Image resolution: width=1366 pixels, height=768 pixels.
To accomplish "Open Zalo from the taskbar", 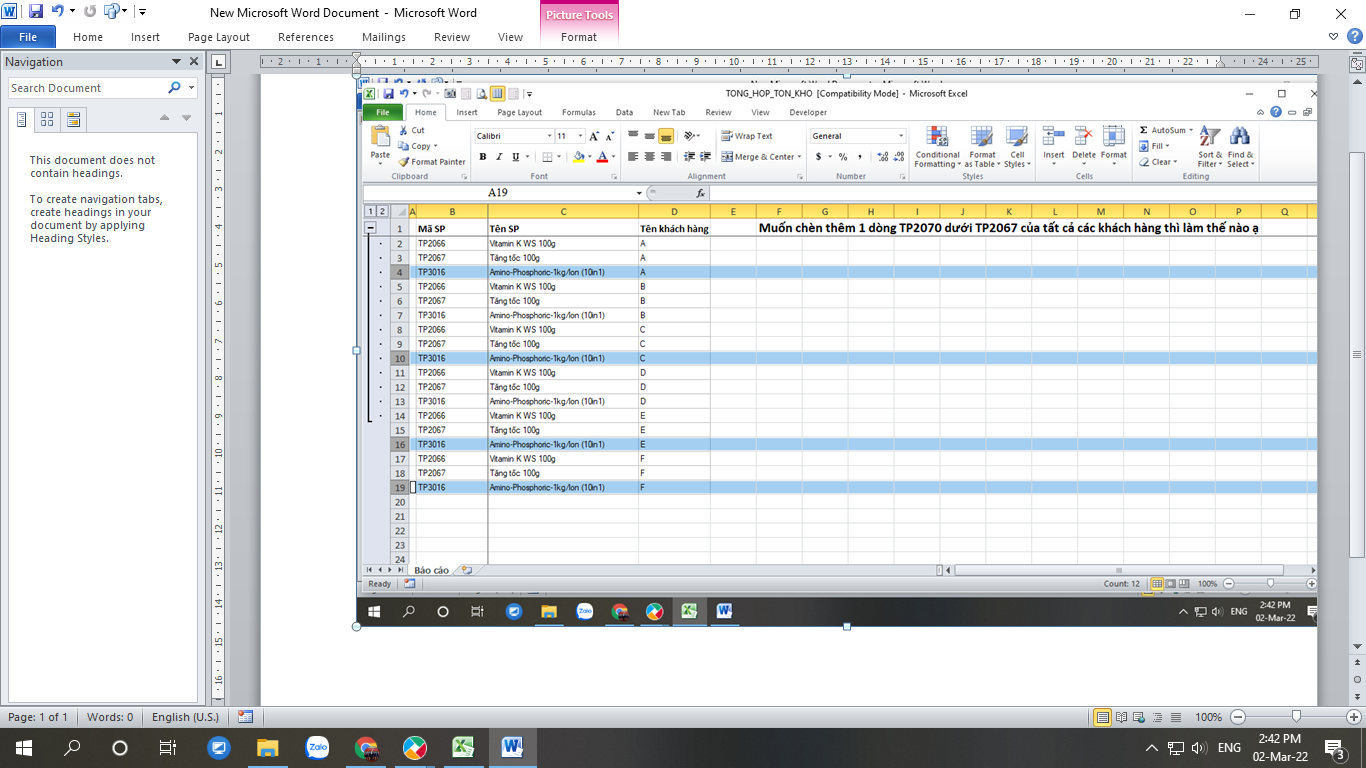I will pos(317,748).
